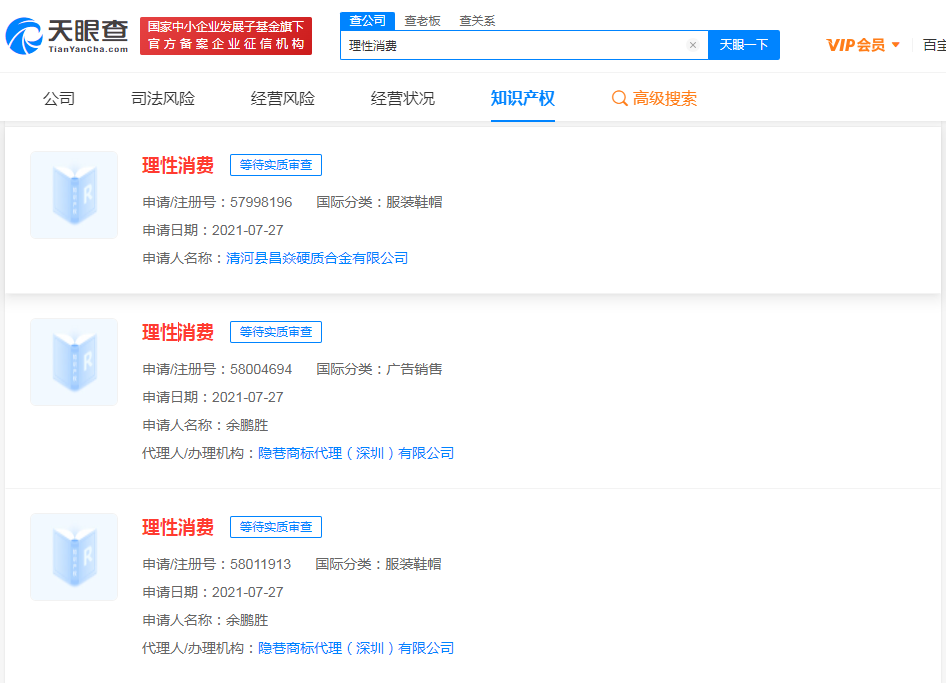Screen dimensions: 946x683
Task: Select the 知识产权 tab
Action: [522, 98]
